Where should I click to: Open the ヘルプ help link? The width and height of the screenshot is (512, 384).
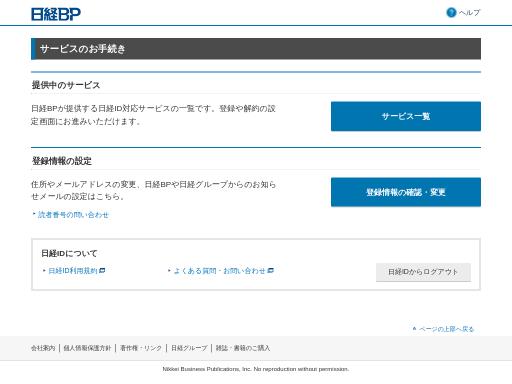469,13
